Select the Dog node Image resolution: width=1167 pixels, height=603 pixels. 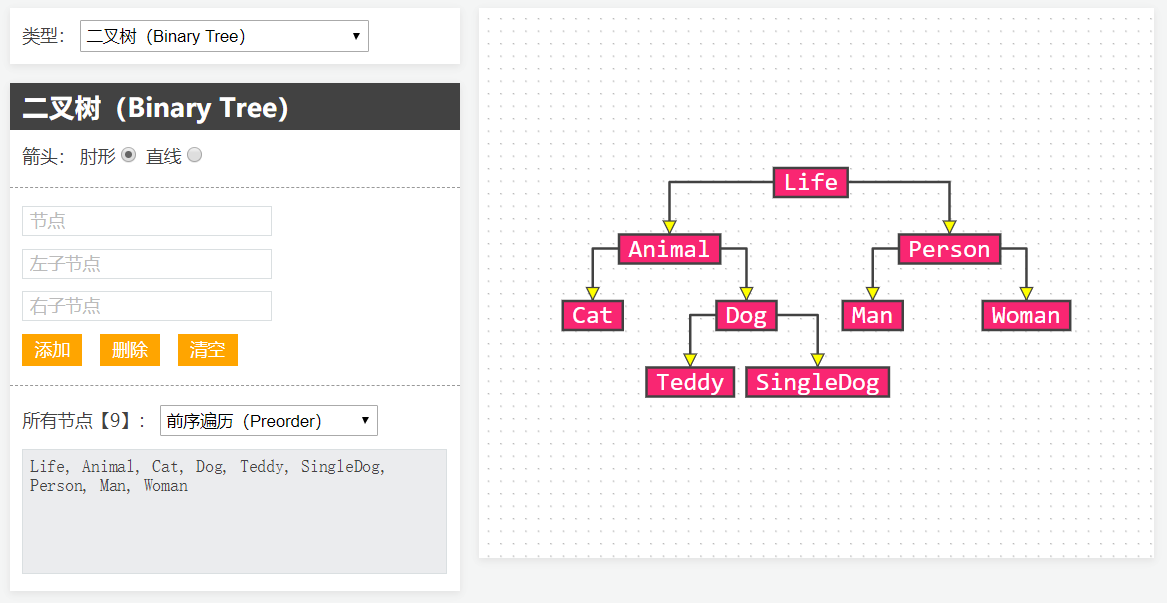click(746, 316)
